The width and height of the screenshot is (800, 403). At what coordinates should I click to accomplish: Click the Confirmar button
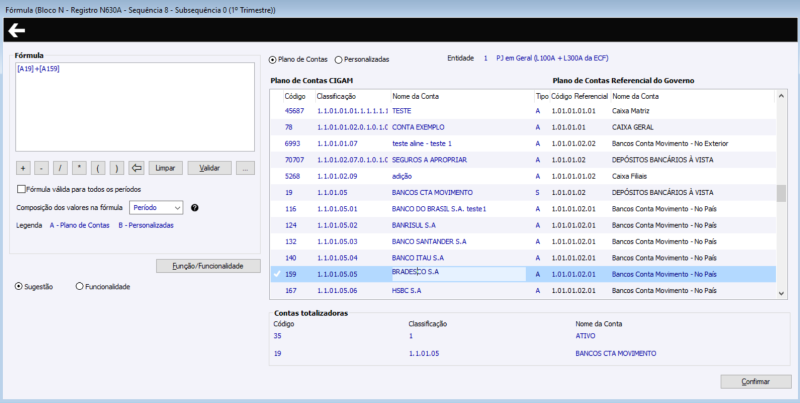[x=755, y=382]
